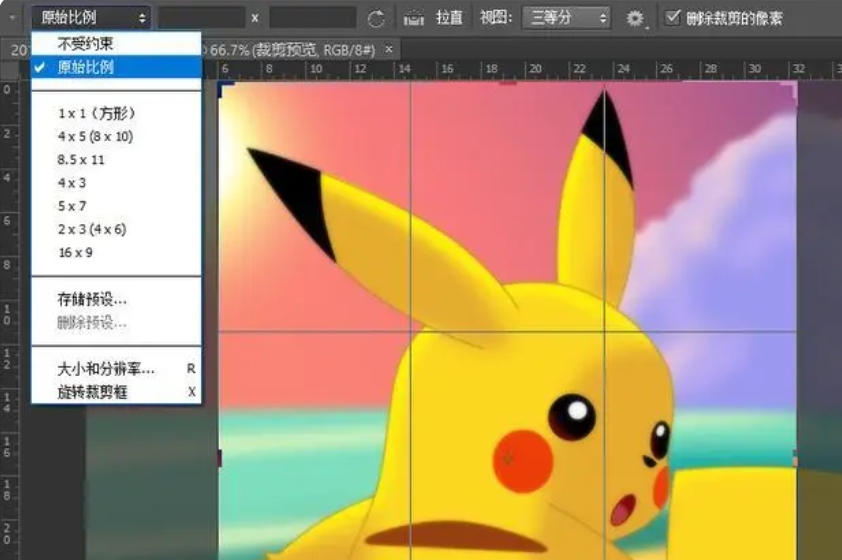Open the gear crop options icon
Screen dimensions: 842x560
coord(635,19)
